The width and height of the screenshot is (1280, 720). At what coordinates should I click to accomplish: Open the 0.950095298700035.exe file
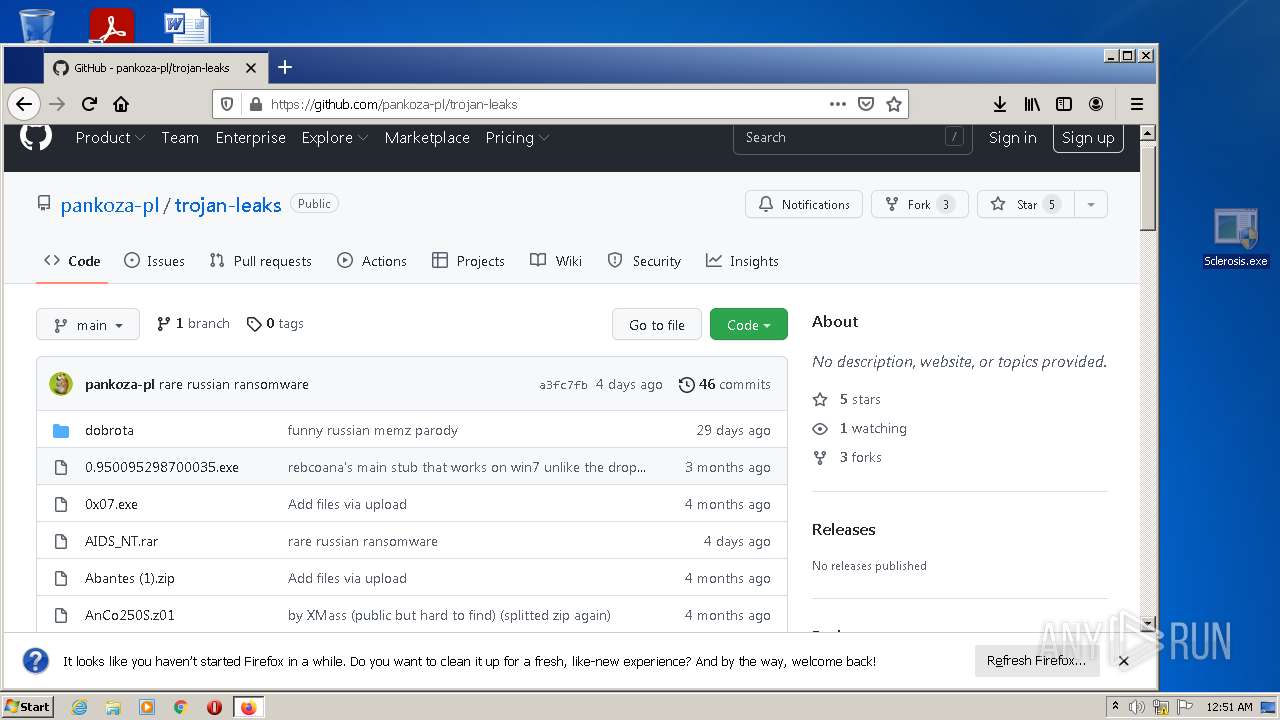tap(162, 467)
